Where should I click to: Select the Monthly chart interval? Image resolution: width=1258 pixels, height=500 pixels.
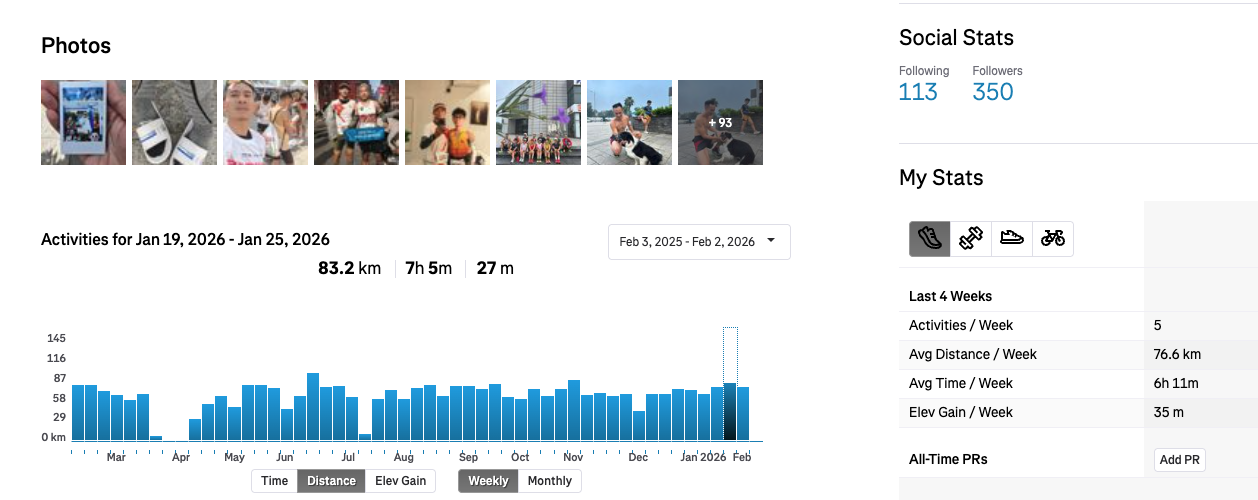(x=549, y=481)
